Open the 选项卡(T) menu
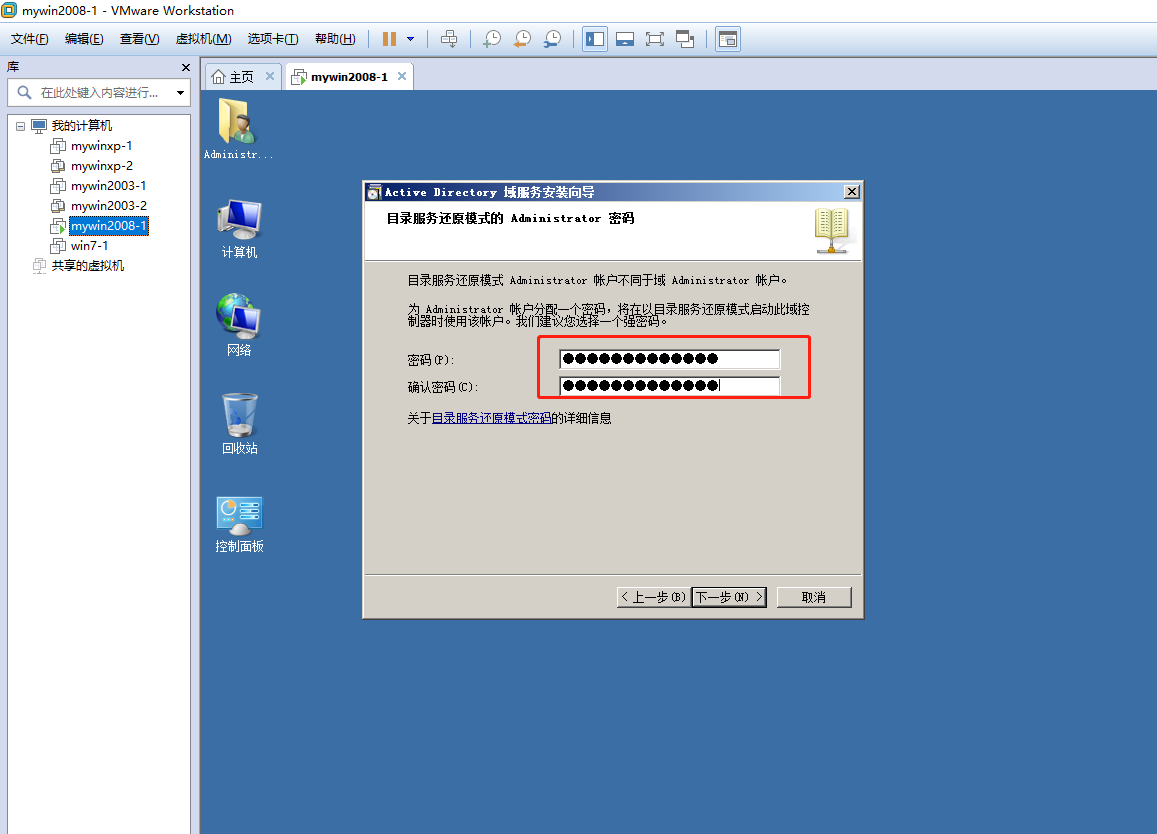The width and height of the screenshot is (1157, 834). coord(273,39)
